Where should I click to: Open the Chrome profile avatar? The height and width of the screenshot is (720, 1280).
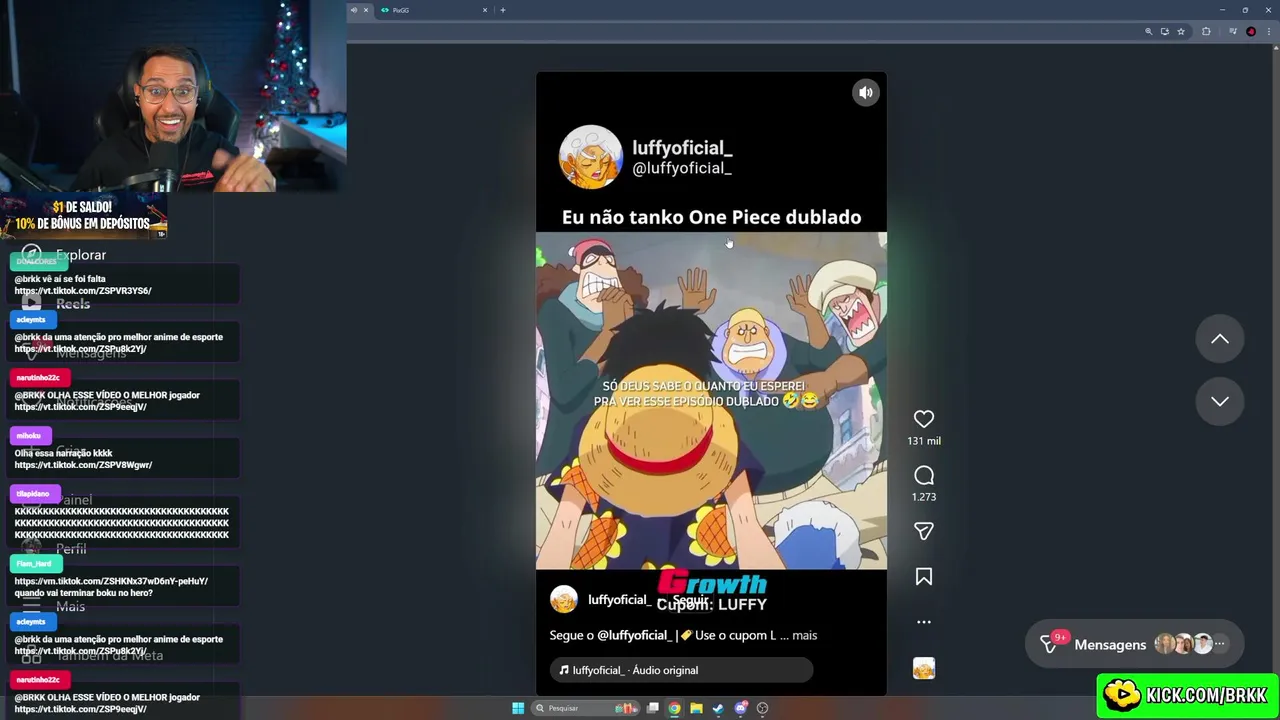(x=1251, y=32)
